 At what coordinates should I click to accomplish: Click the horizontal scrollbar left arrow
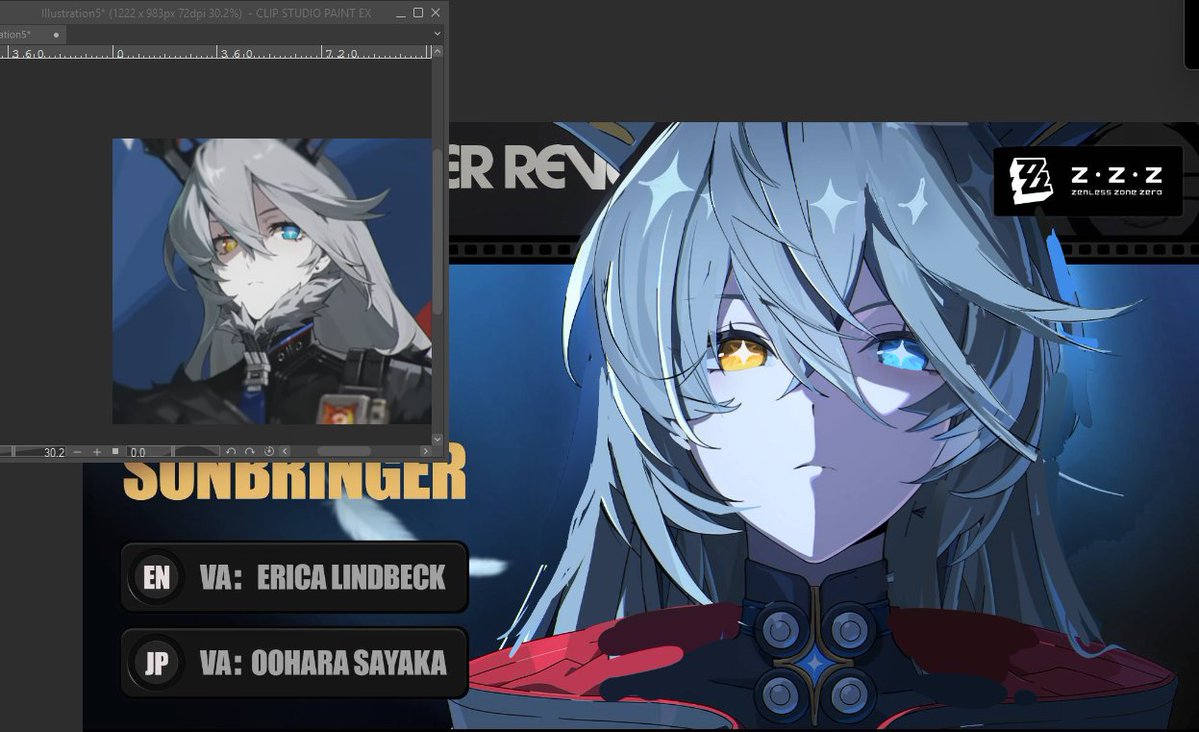click(x=285, y=451)
